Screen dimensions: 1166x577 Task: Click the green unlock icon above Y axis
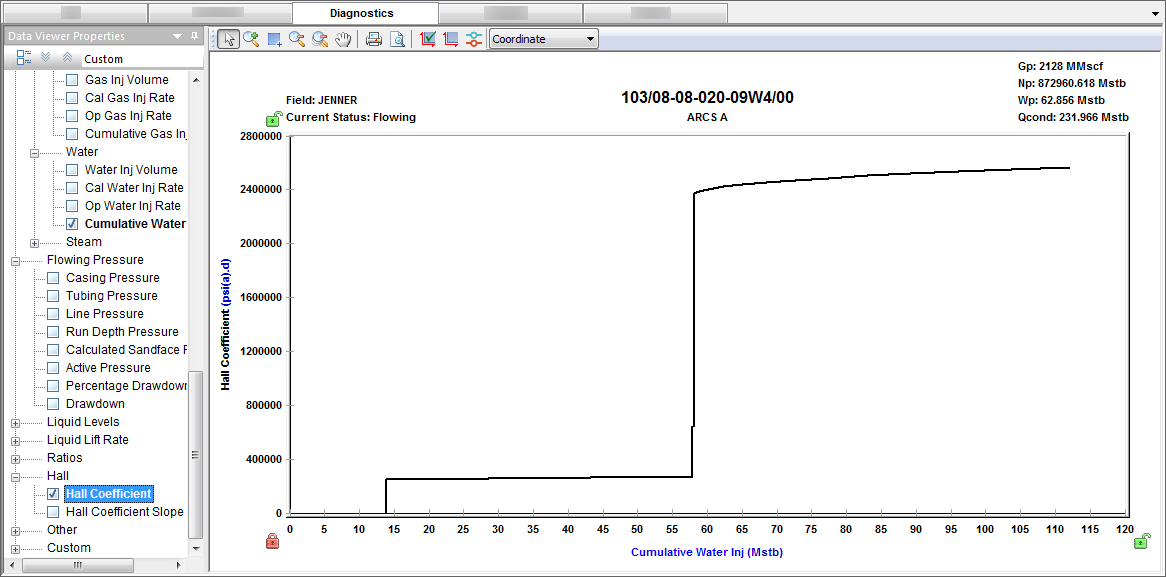(x=274, y=118)
